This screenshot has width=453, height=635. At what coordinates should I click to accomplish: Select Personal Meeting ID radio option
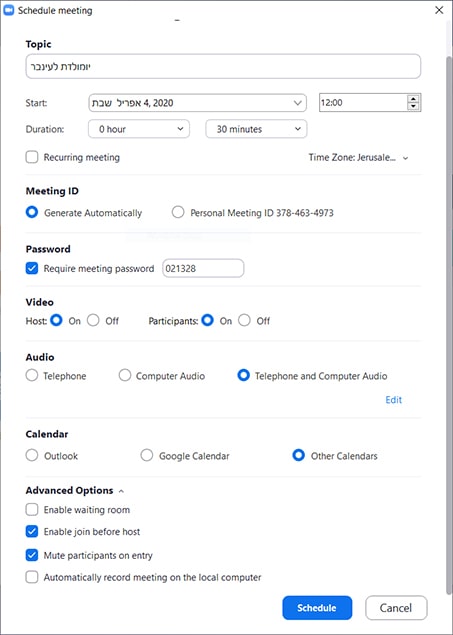178,212
